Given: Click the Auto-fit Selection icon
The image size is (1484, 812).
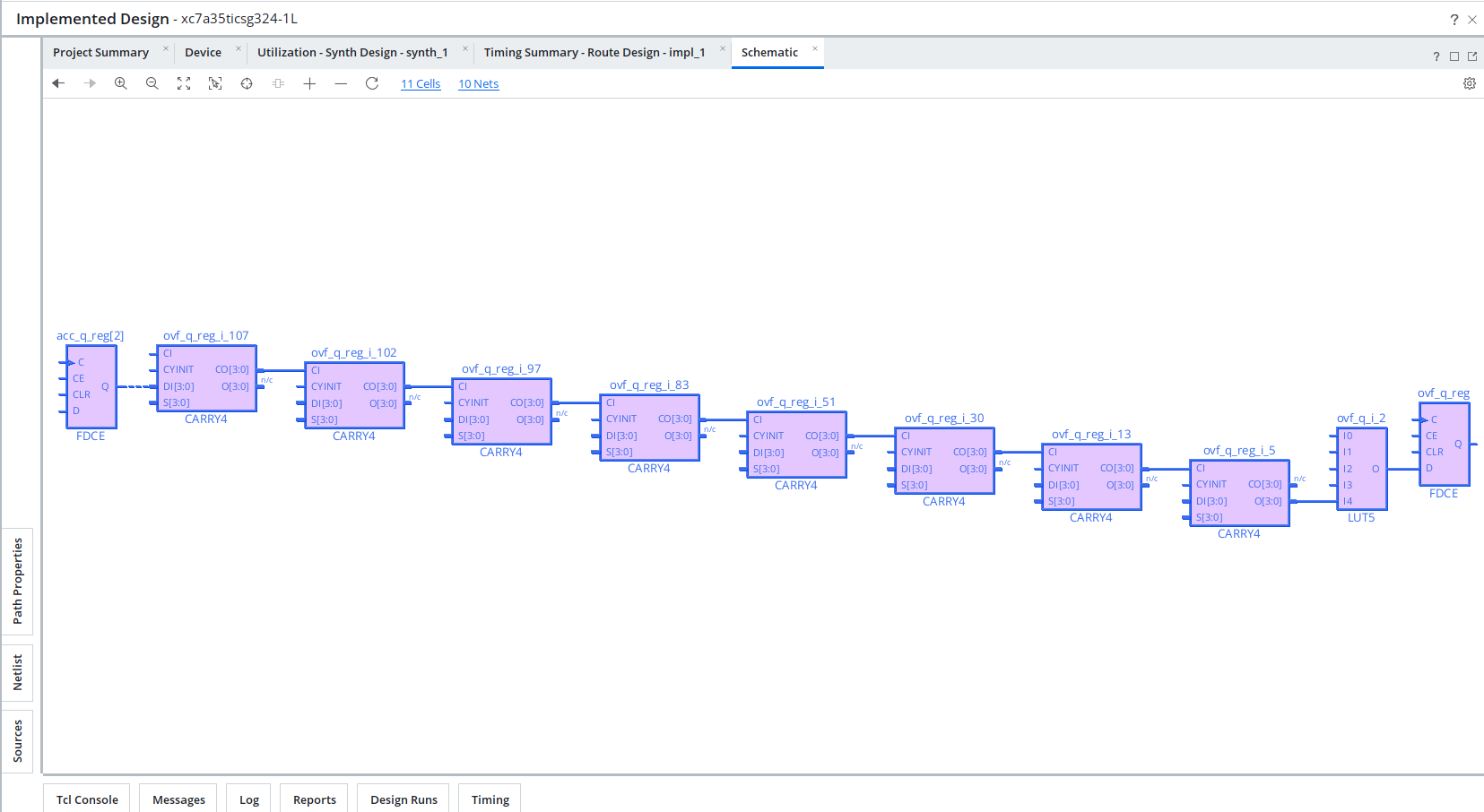Looking at the screenshot, I should coord(247,83).
